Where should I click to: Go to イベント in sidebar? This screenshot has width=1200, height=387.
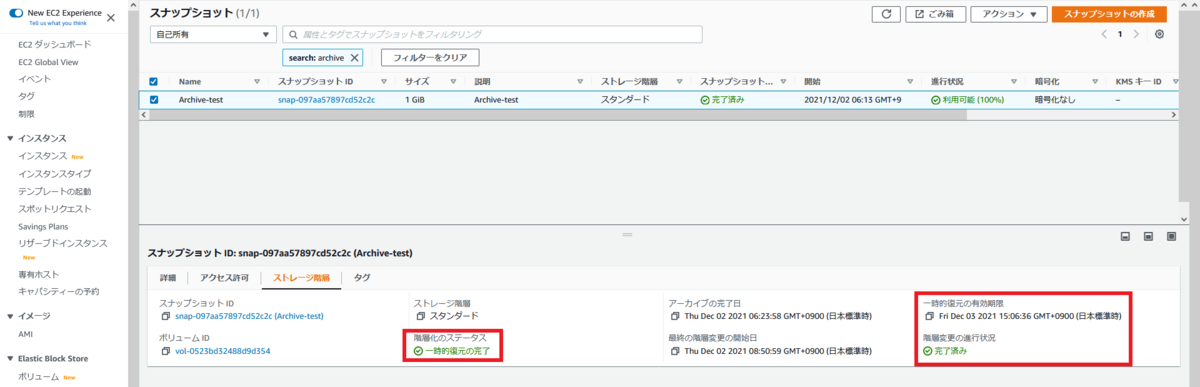34,79
